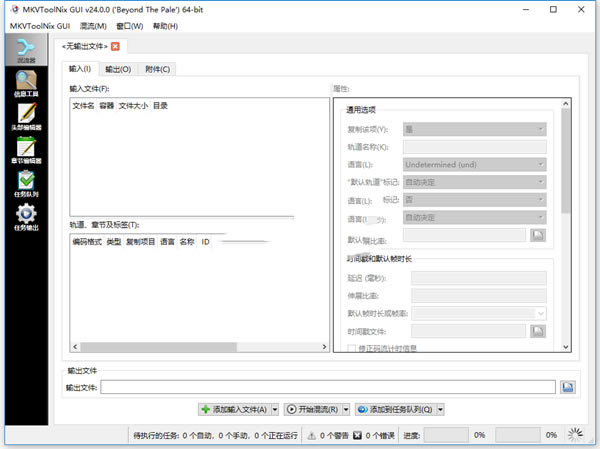This screenshot has height=449, width=600.
Task: Click the start multiplexing (开始混流) button
Action: click(x=313, y=409)
